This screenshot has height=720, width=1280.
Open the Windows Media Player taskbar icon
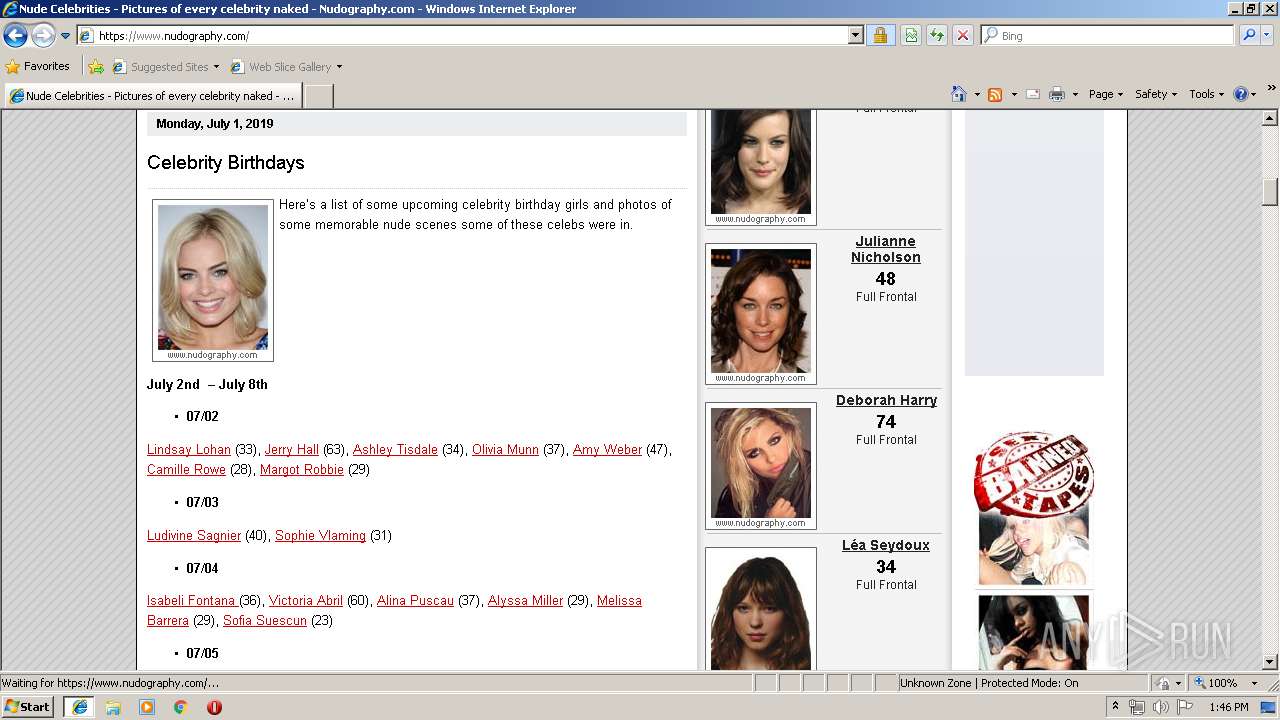(x=147, y=707)
